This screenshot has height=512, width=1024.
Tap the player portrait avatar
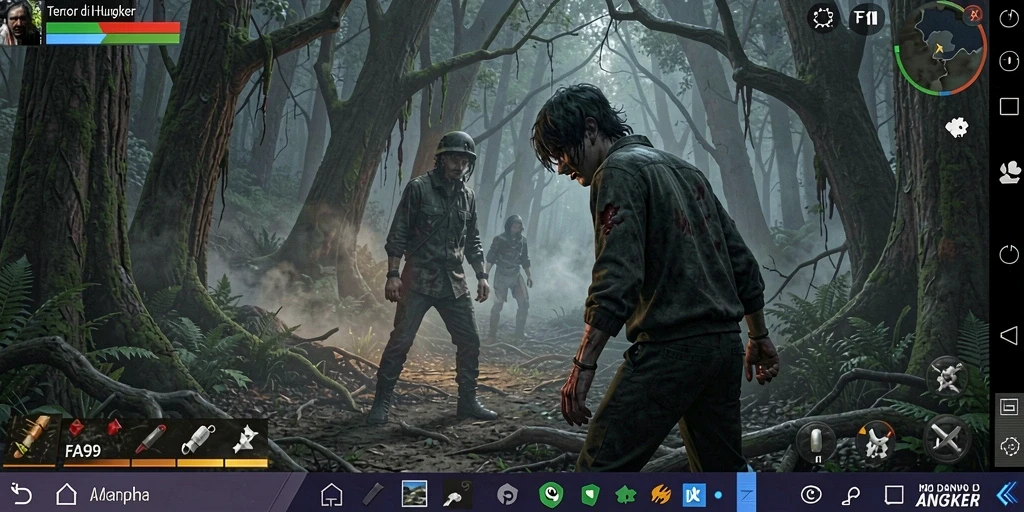click(x=22, y=23)
